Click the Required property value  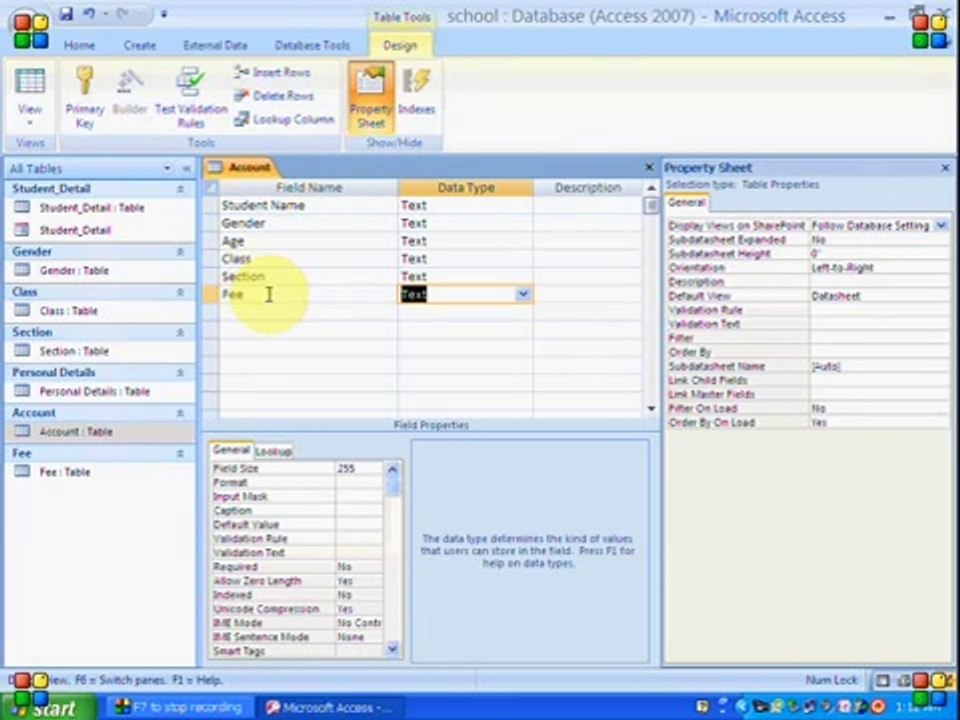coord(359,567)
